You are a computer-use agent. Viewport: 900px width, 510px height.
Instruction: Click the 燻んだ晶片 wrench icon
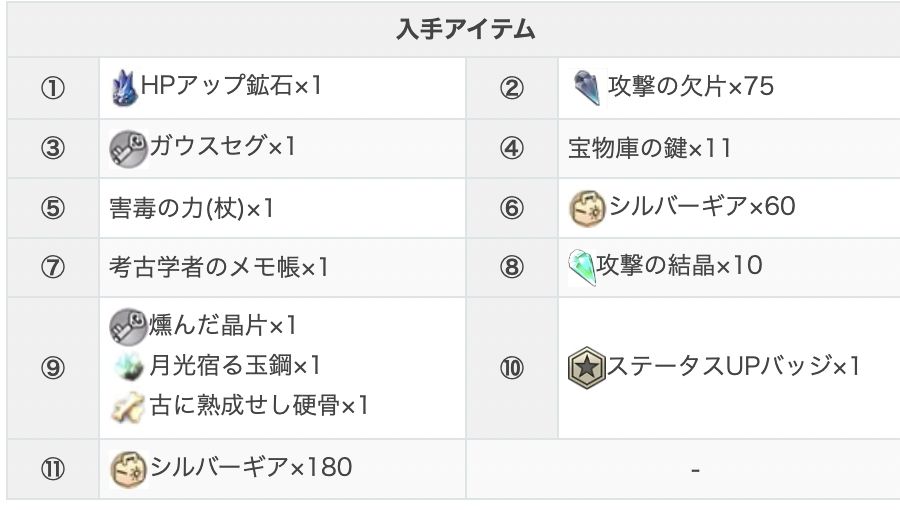[127, 326]
